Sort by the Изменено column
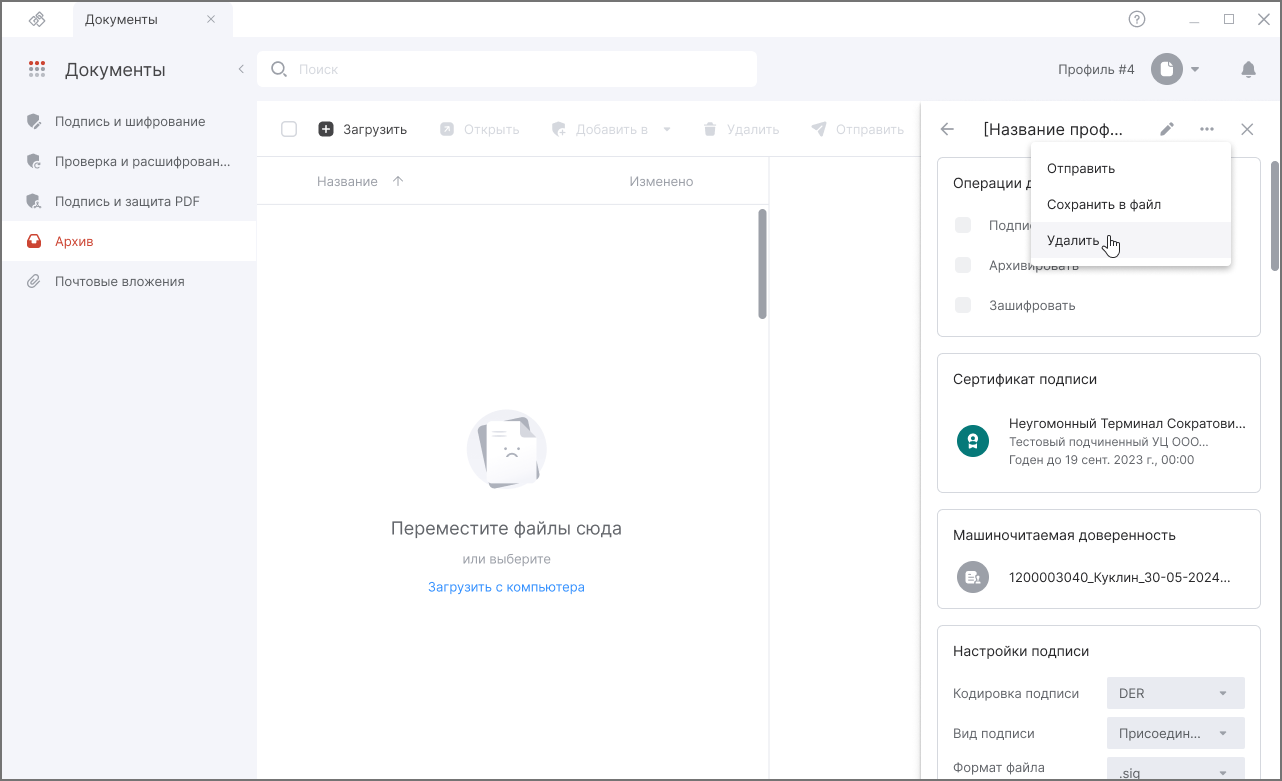Image resolution: width=1282 pixels, height=781 pixels. pyautogui.click(x=661, y=181)
